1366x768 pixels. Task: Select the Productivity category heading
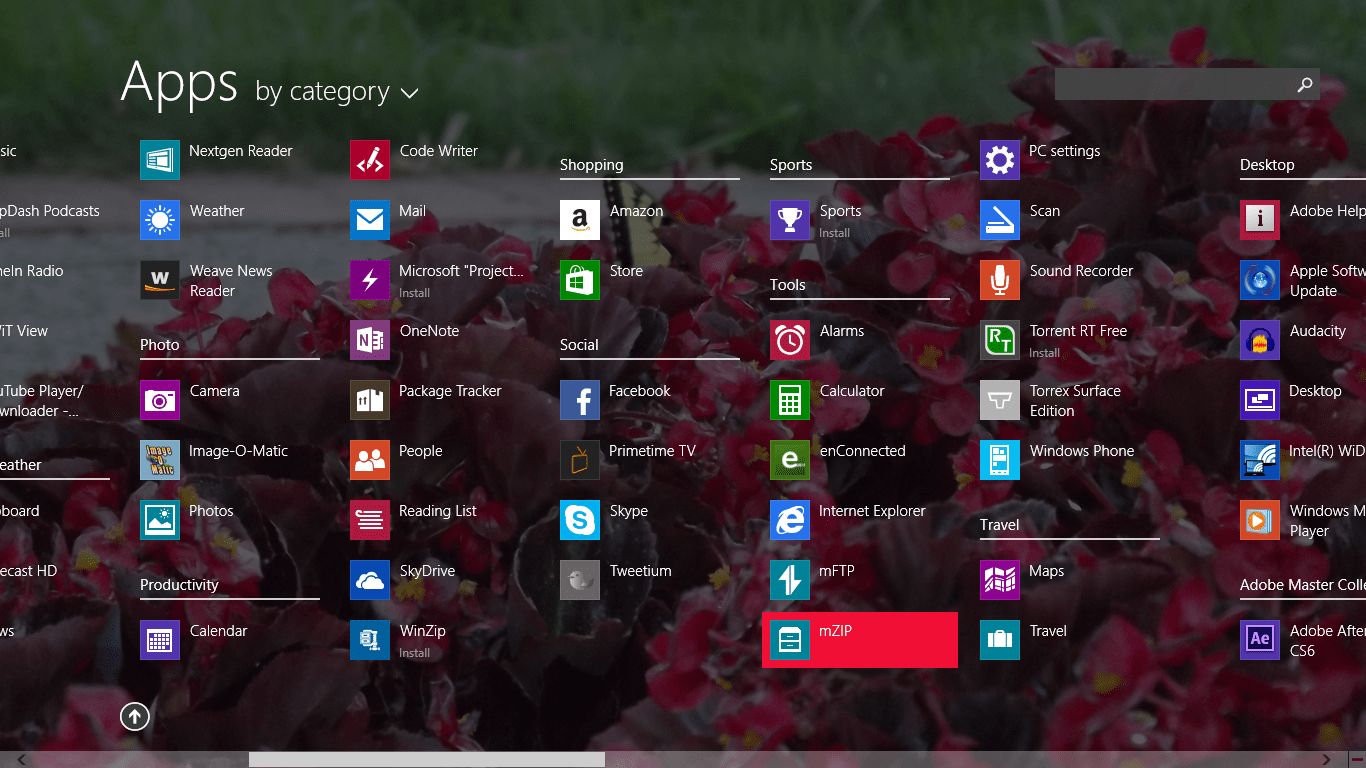[x=179, y=585]
